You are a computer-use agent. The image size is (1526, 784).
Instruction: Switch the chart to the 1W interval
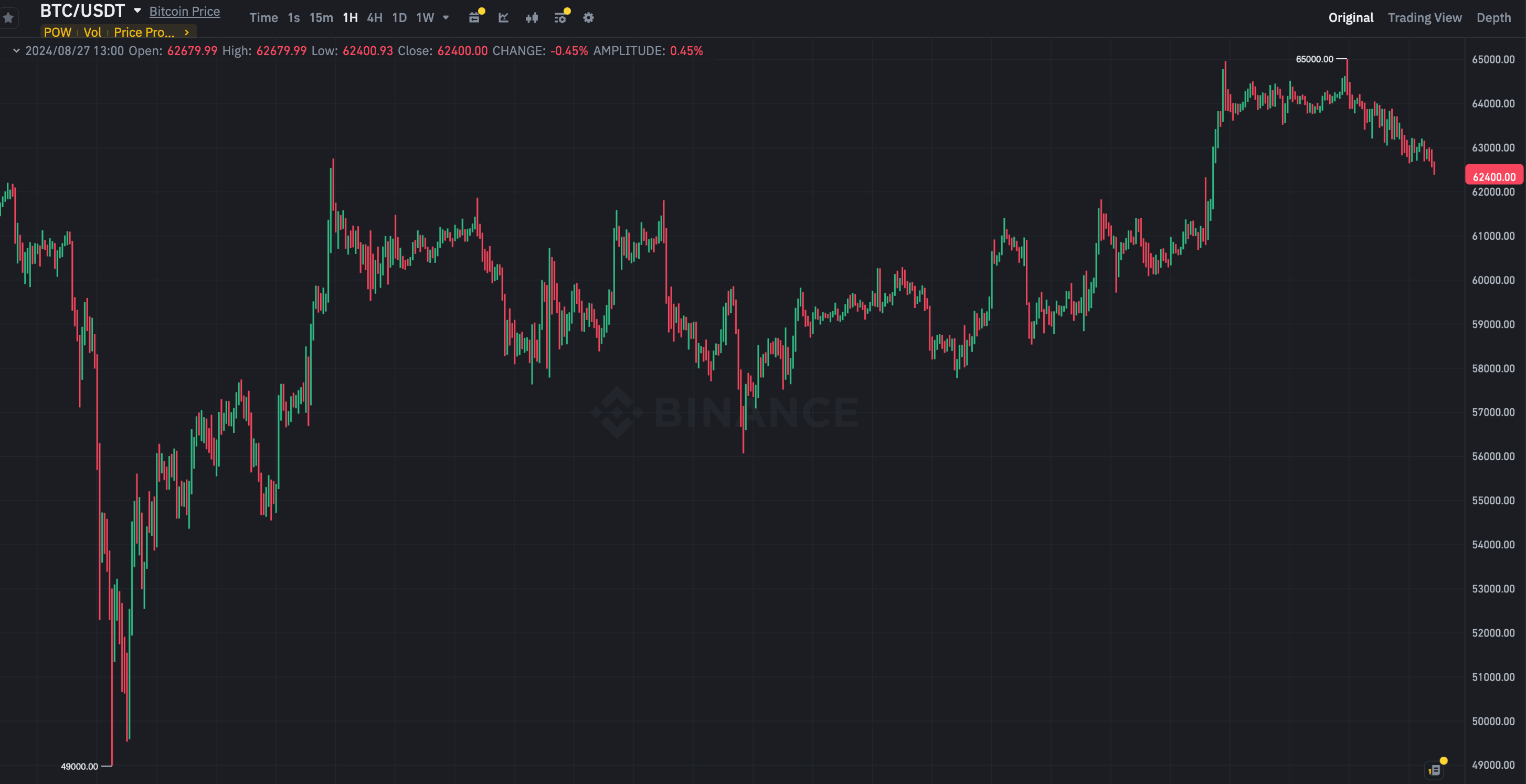point(425,18)
